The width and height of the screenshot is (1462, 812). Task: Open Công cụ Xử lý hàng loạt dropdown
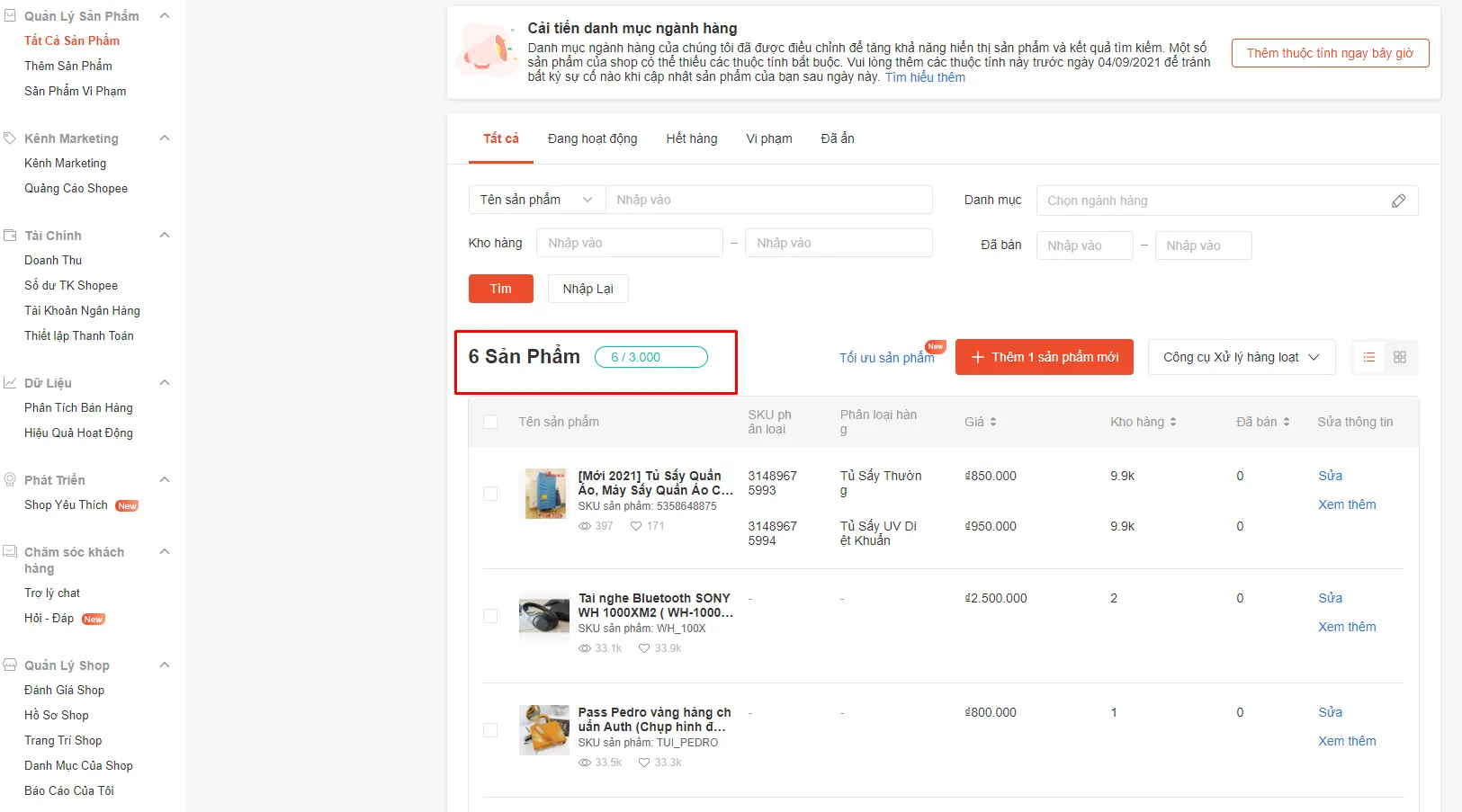point(1242,357)
